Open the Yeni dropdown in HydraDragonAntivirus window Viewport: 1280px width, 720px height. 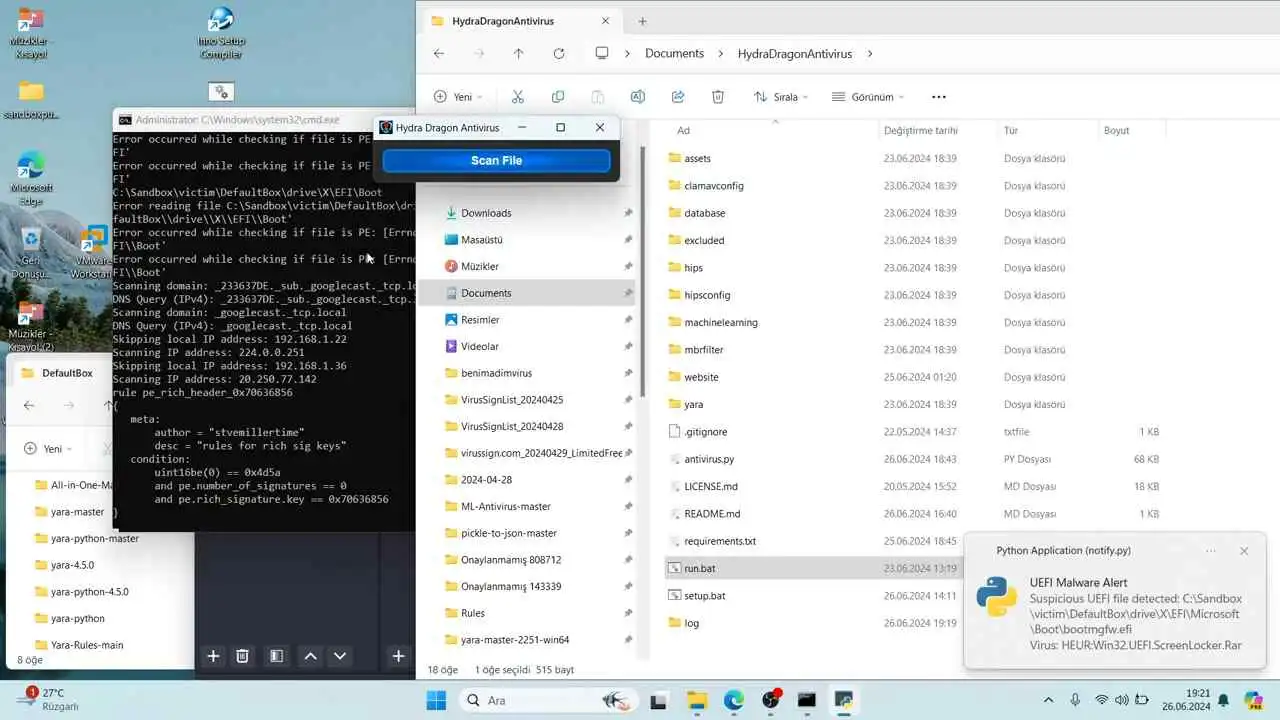click(x=459, y=97)
